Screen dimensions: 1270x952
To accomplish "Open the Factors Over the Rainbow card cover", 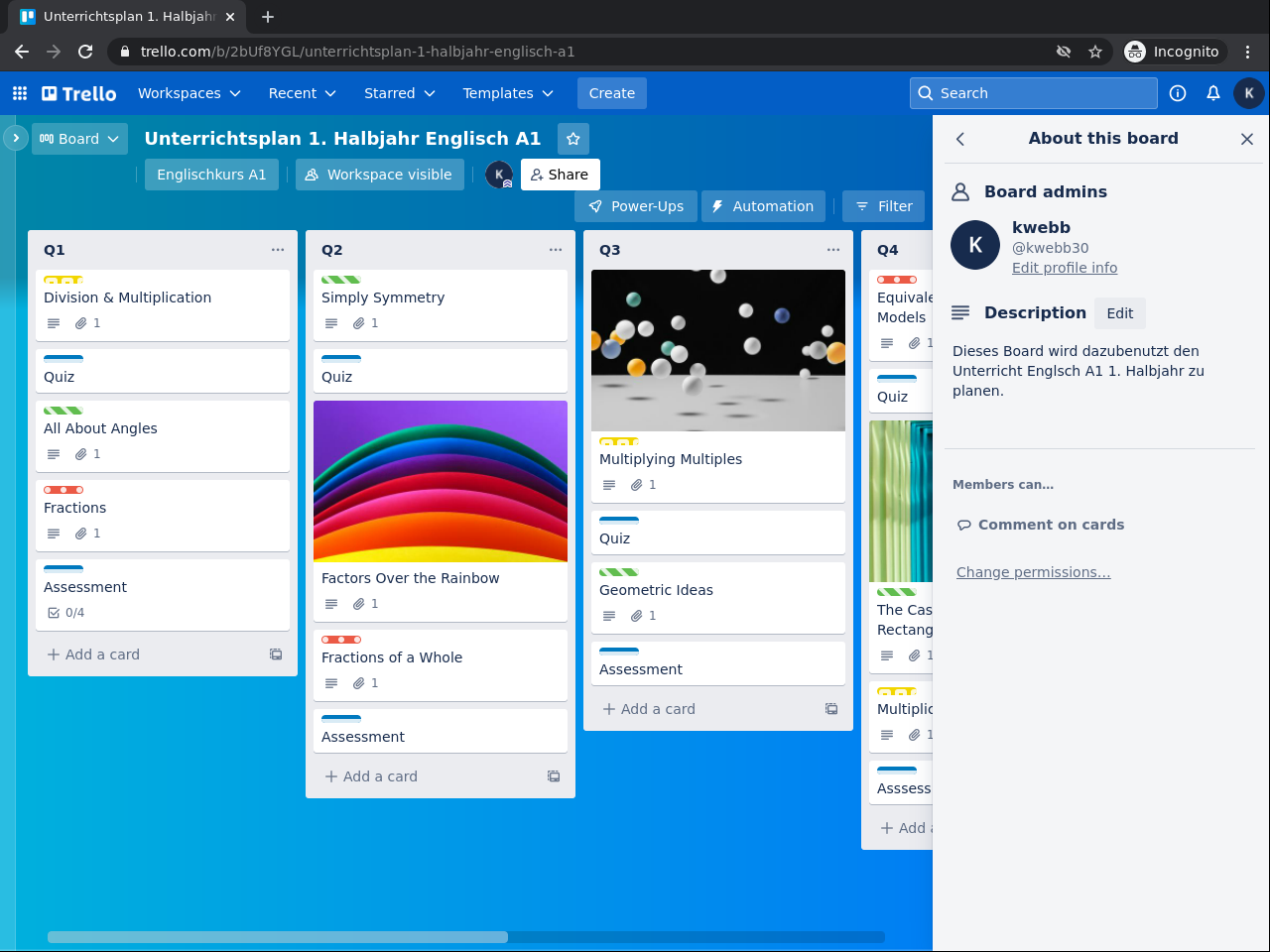I will (441, 482).
